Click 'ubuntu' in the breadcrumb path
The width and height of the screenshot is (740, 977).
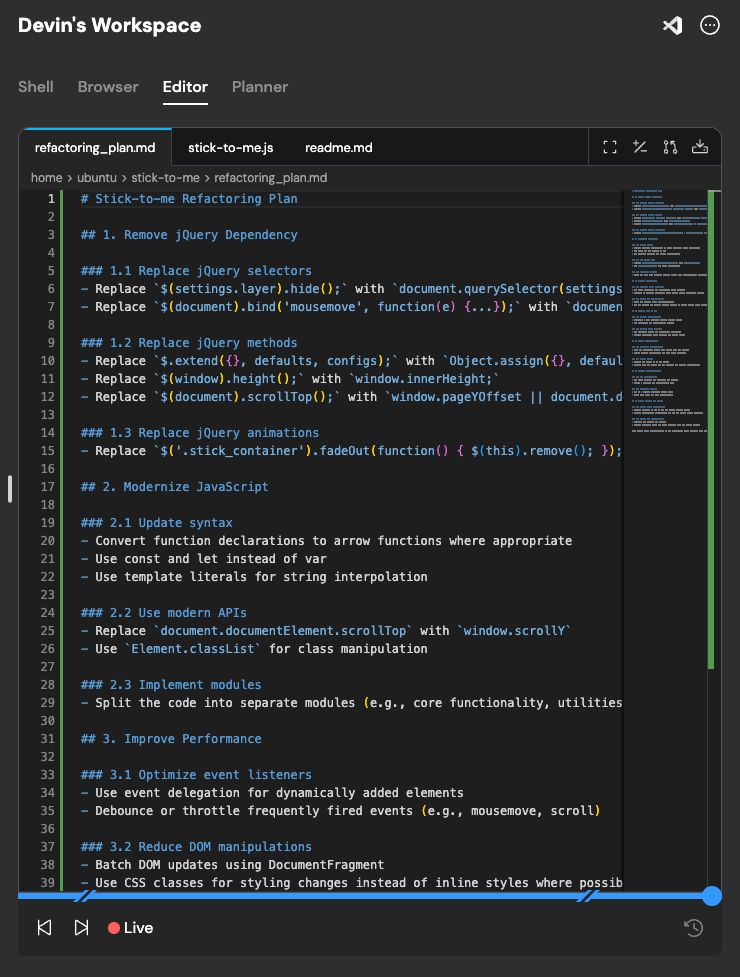tap(97, 178)
